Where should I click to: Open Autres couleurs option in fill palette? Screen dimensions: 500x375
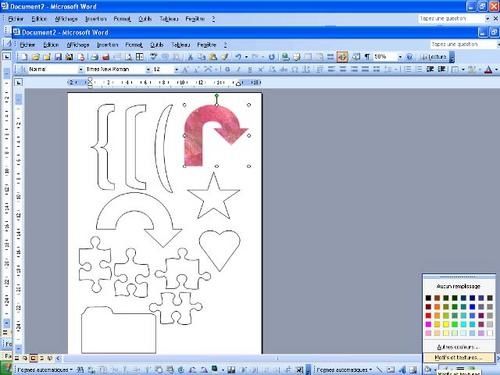[x=458, y=347]
